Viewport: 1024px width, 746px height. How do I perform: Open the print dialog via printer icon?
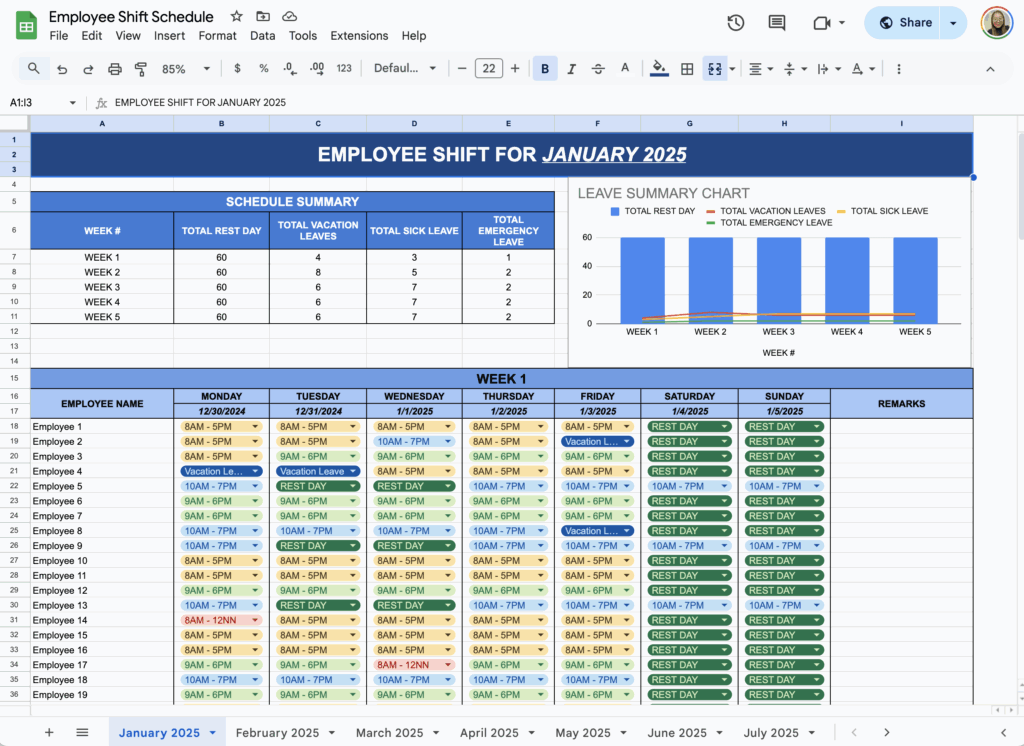click(x=115, y=68)
